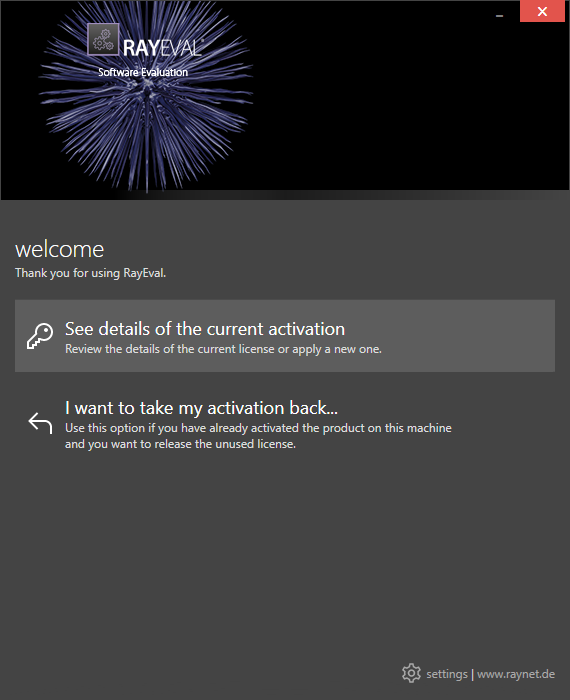Screen dimensions: 570x700
Task: Click the Software Evaluation tagline
Action: (143, 72)
